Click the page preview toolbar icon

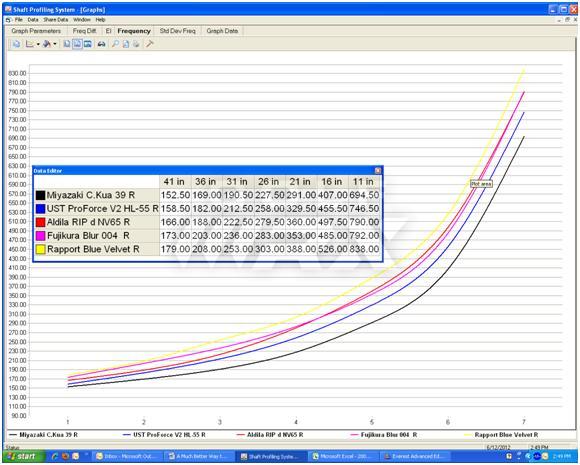[126, 44]
